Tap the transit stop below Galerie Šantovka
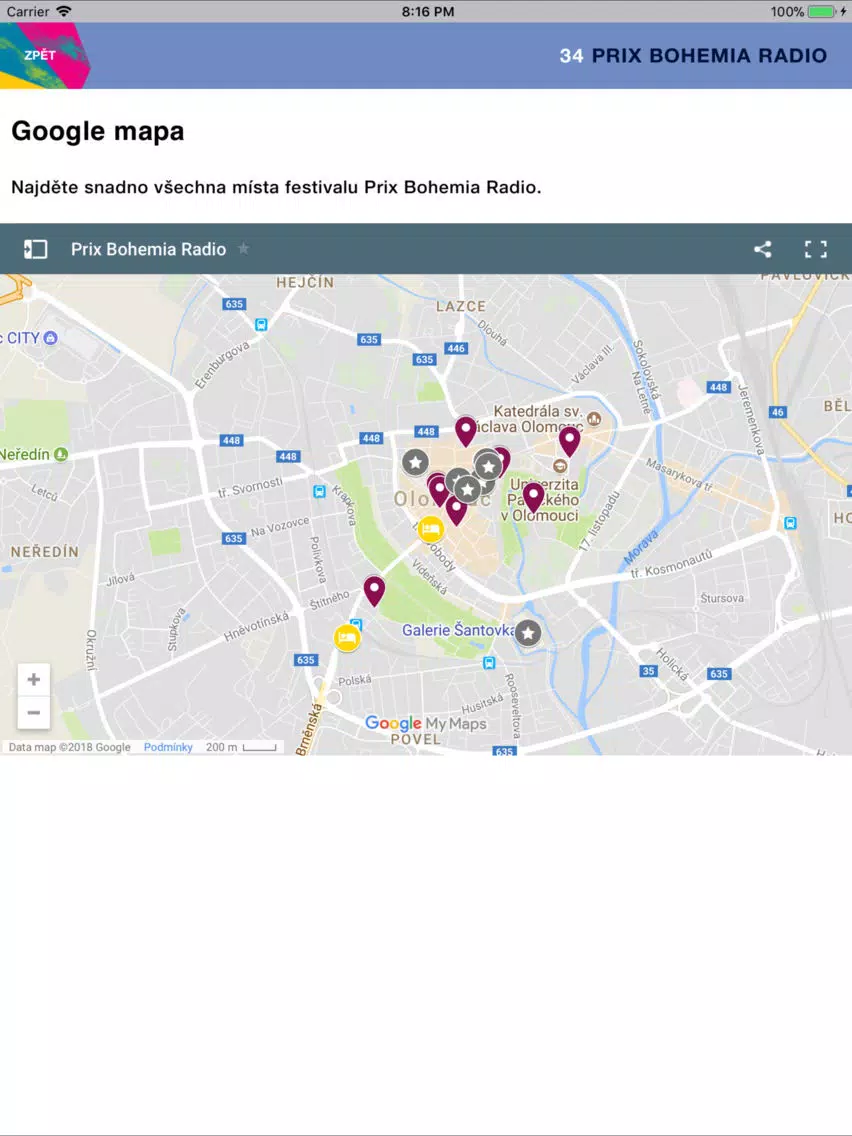852x1136 pixels. click(x=489, y=662)
